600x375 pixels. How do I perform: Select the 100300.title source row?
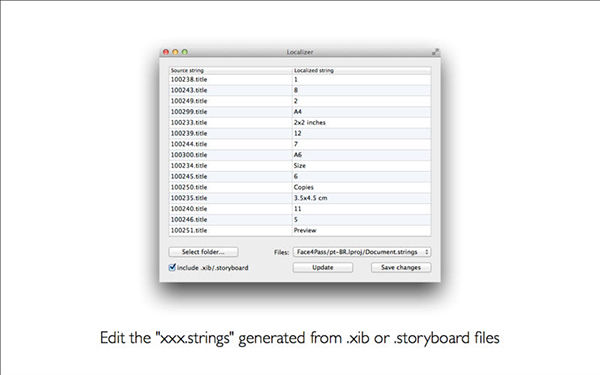pos(230,155)
